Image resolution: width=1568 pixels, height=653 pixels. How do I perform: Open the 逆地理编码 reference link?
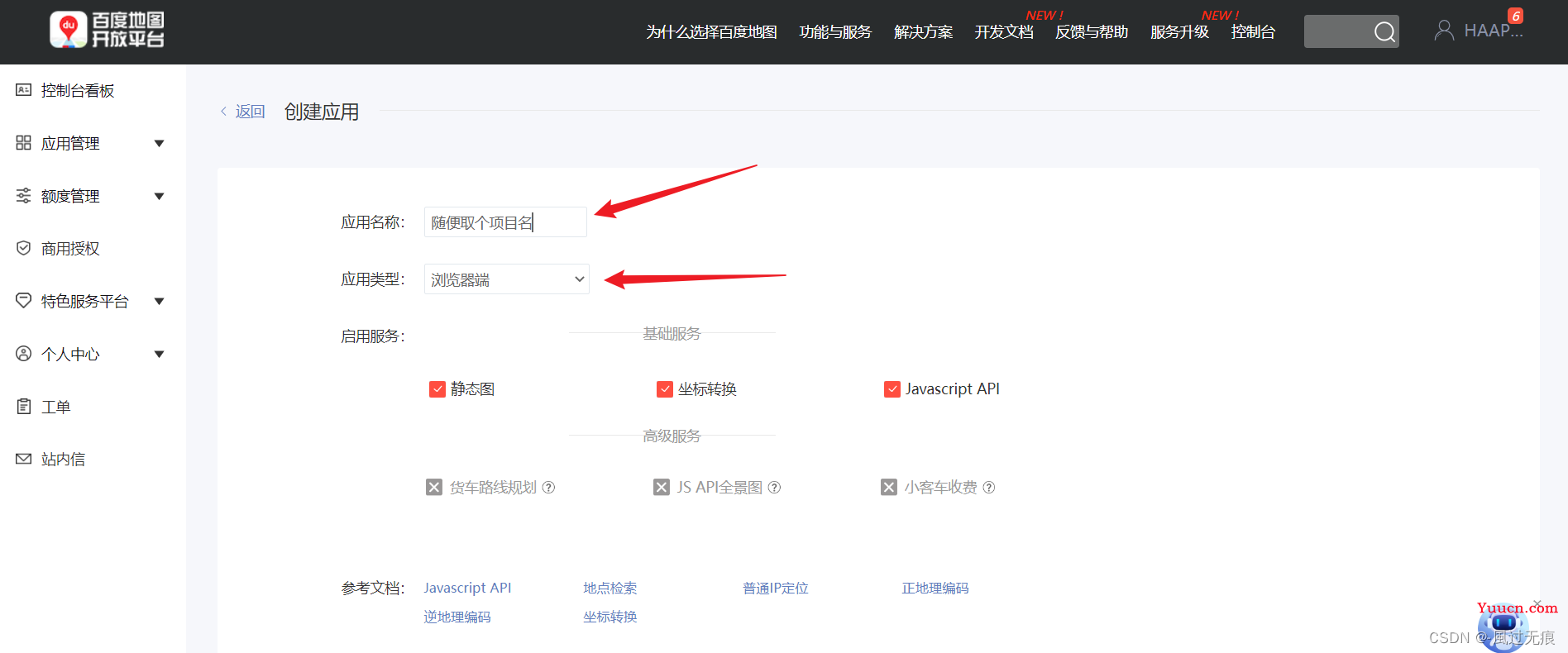[x=457, y=617]
